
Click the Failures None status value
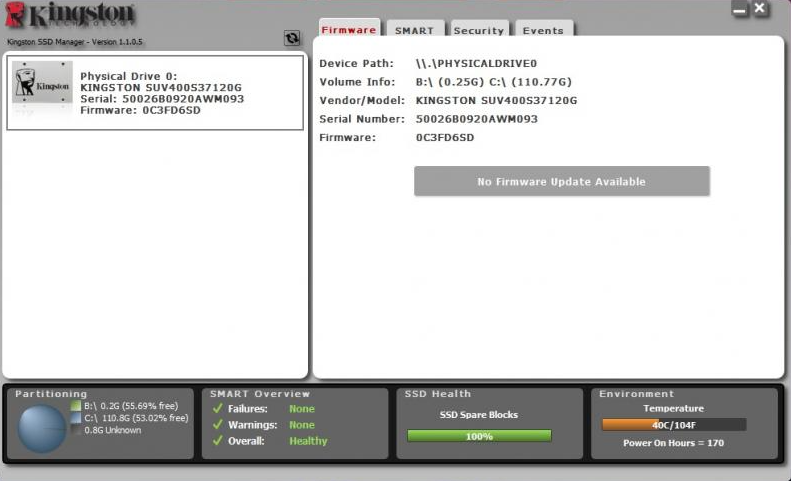(x=302, y=408)
